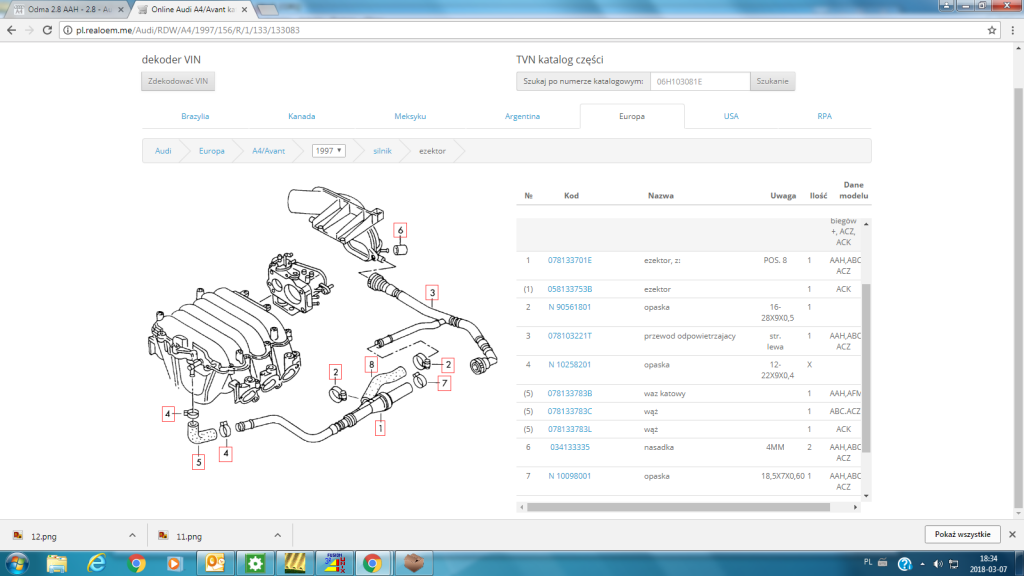The height and width of the screenshot is (576, 1024).
Task: Close the downloads bar
Action: coord(1012,534)
